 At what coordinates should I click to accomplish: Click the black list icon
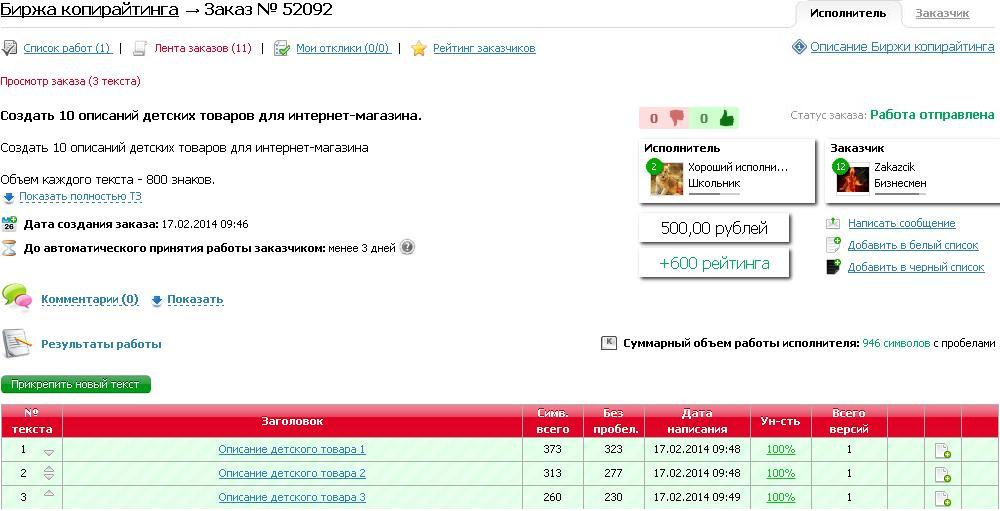click(x=834, y=267)
